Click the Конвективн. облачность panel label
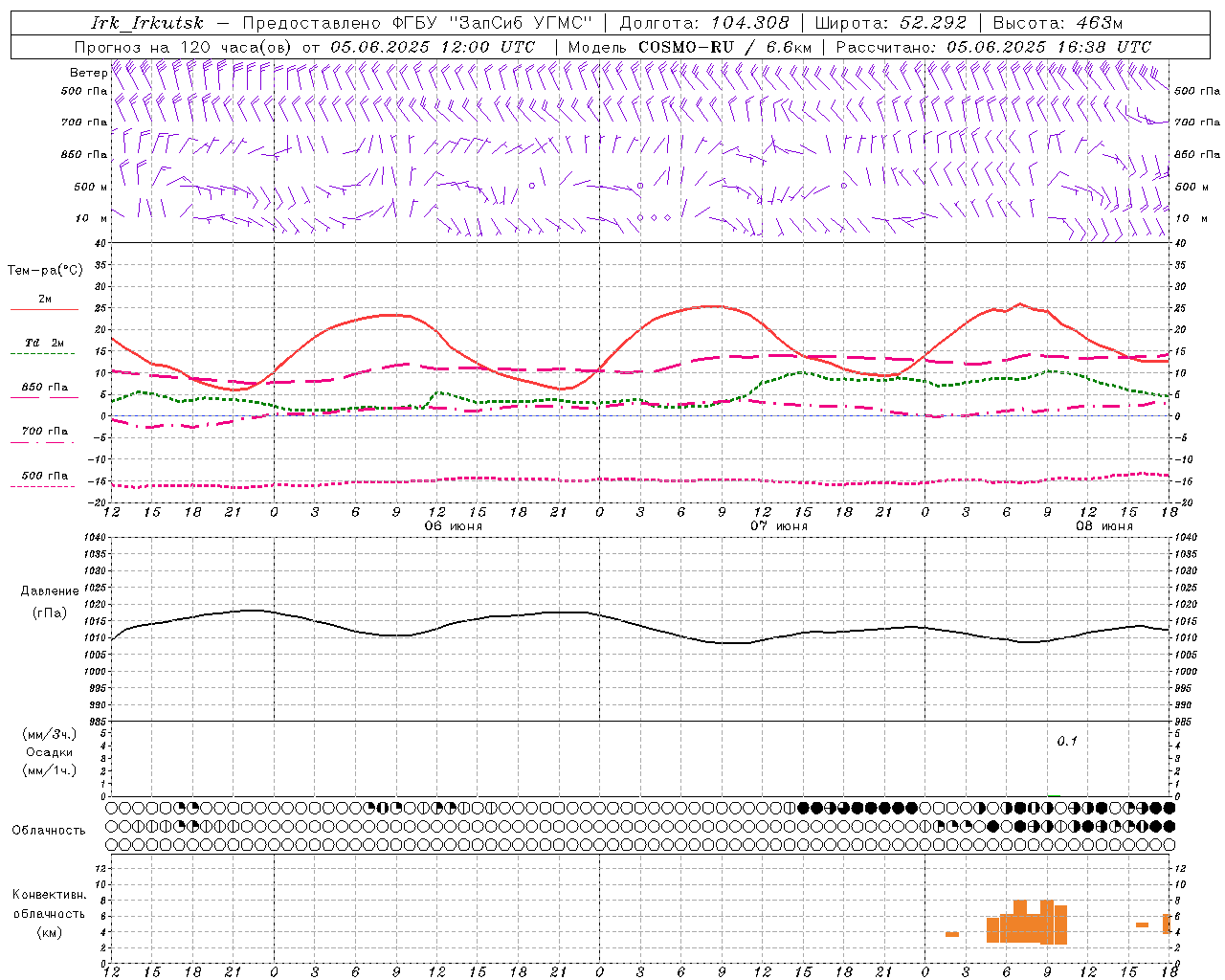The width and height of the screenshot is (1225, 980). 49,904
